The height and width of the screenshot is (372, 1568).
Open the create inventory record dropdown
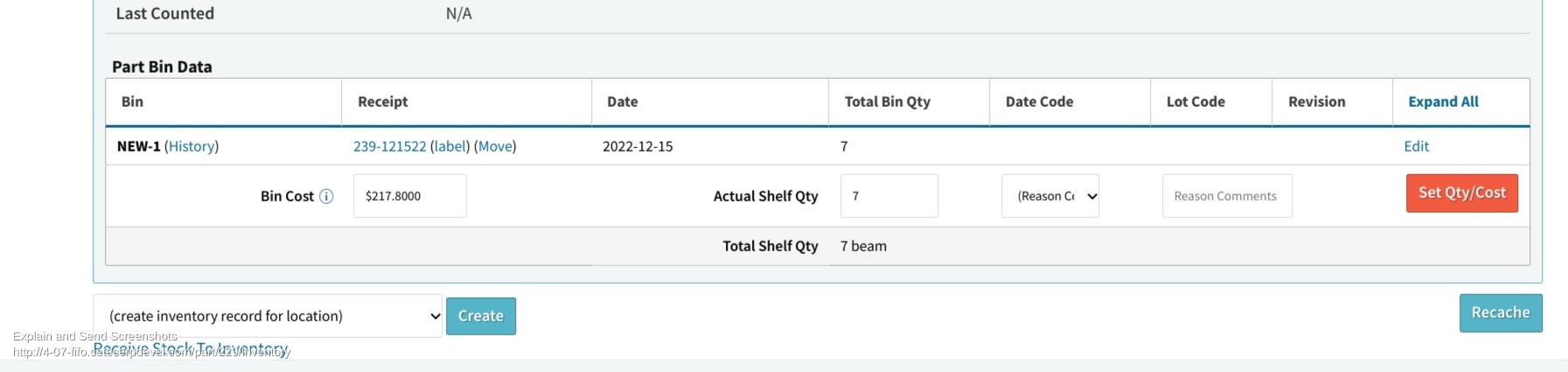click(268, 316)
